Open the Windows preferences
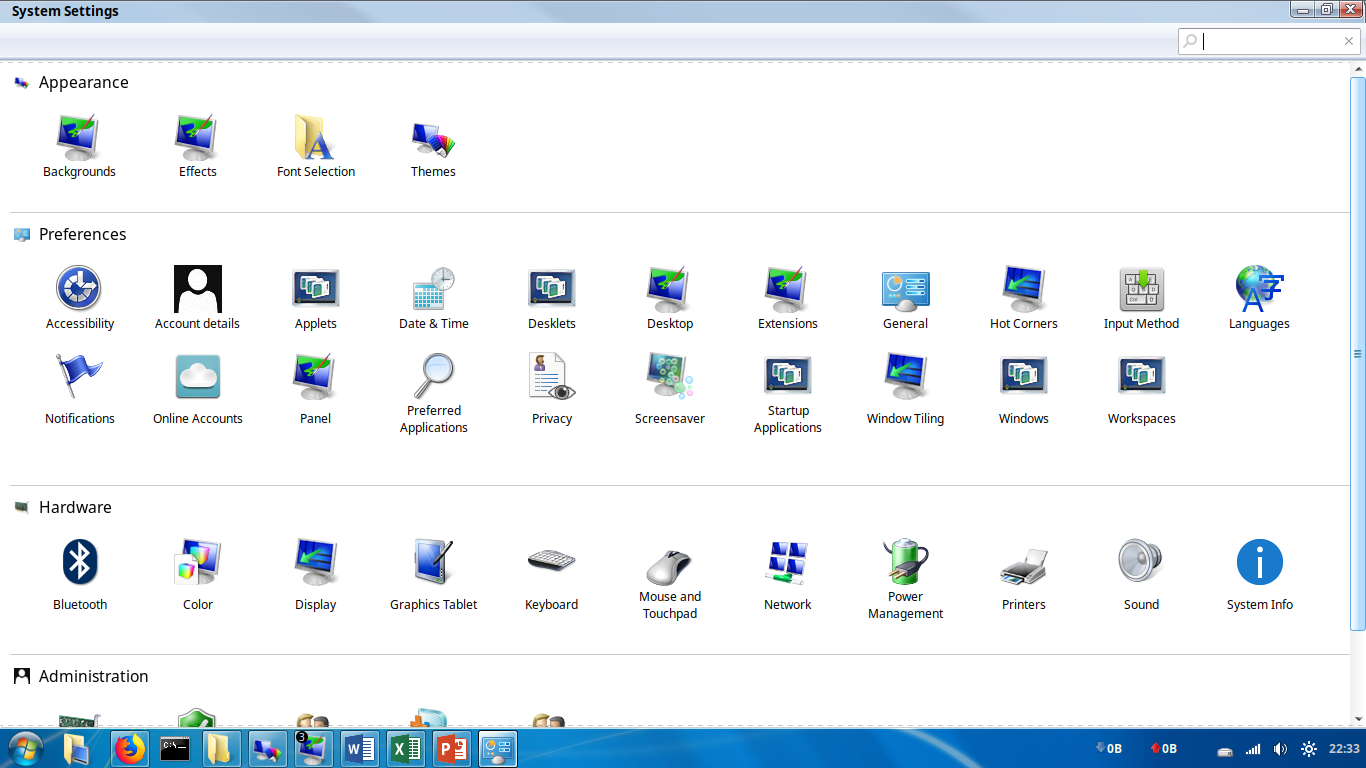This screenshot has height=768, width=1366. point(1024,392)
